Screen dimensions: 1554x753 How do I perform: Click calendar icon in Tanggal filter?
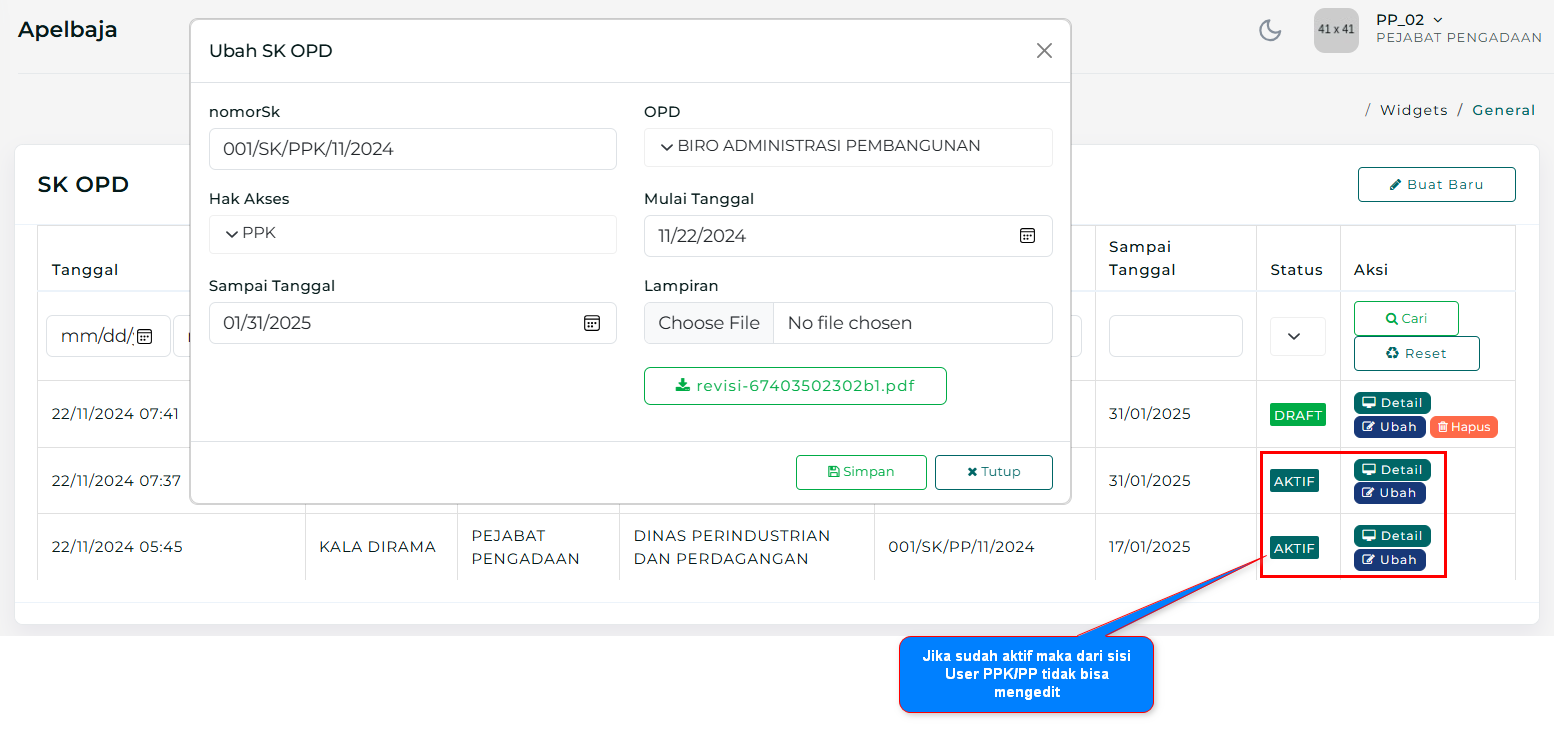click(x=144, y=336)
